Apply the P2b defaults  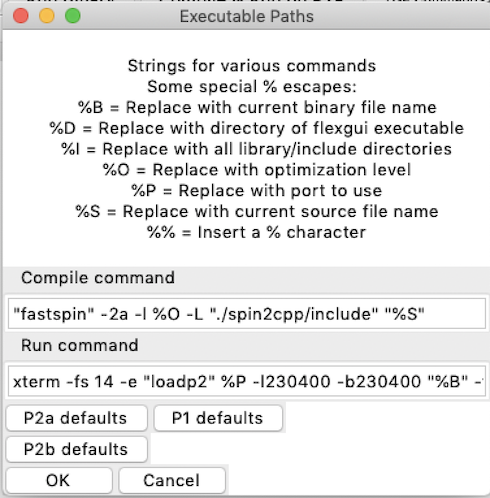tap(76, 449)
